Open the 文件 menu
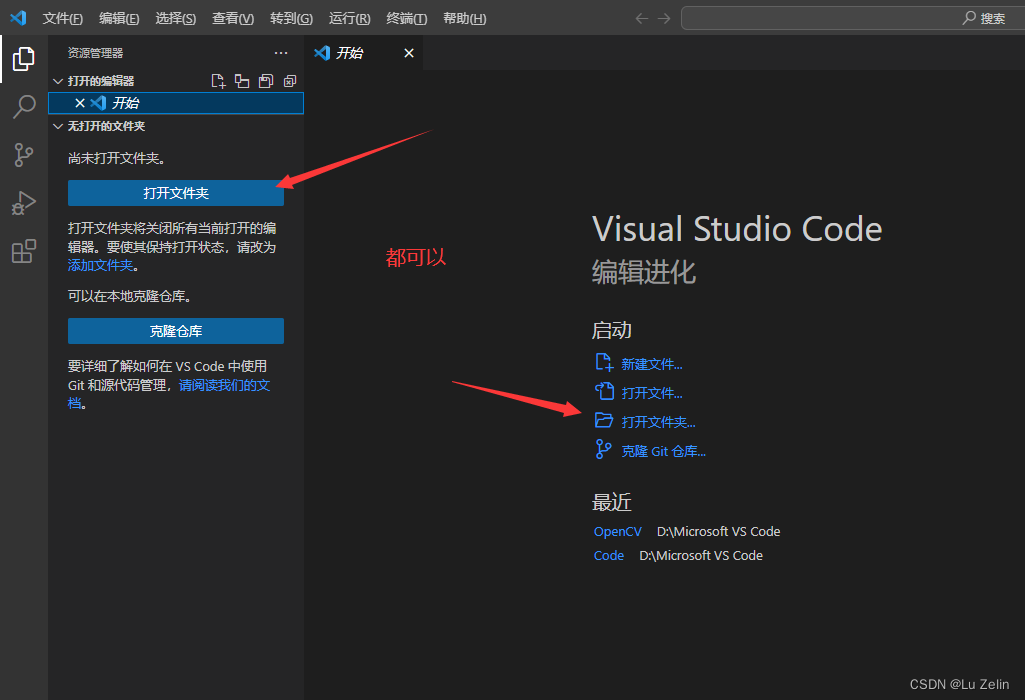The height and width of the screenshot is (700, 1025). tap(62, 17)
